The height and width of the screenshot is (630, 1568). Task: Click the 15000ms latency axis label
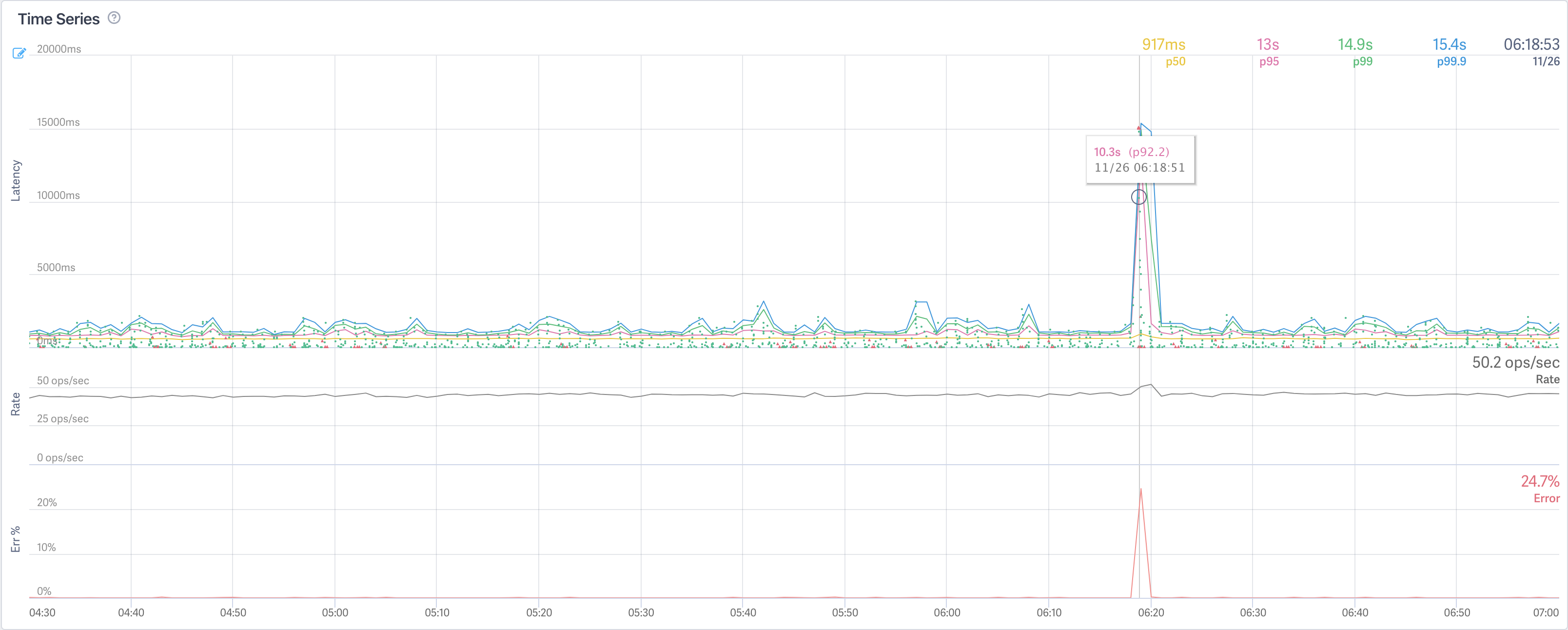click(x=58, y=122)
